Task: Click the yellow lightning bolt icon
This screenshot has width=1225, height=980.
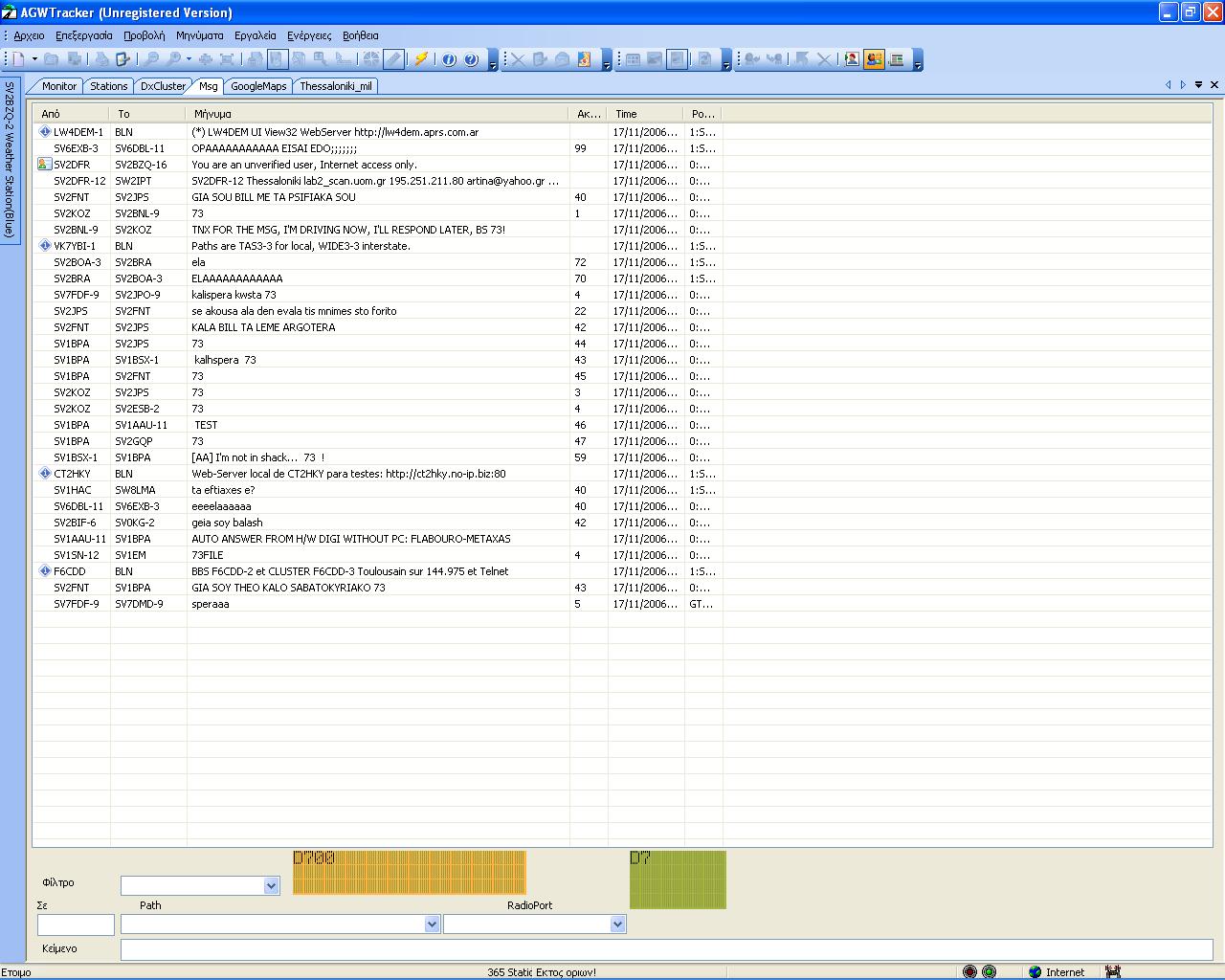Action: tap(421, 59)
